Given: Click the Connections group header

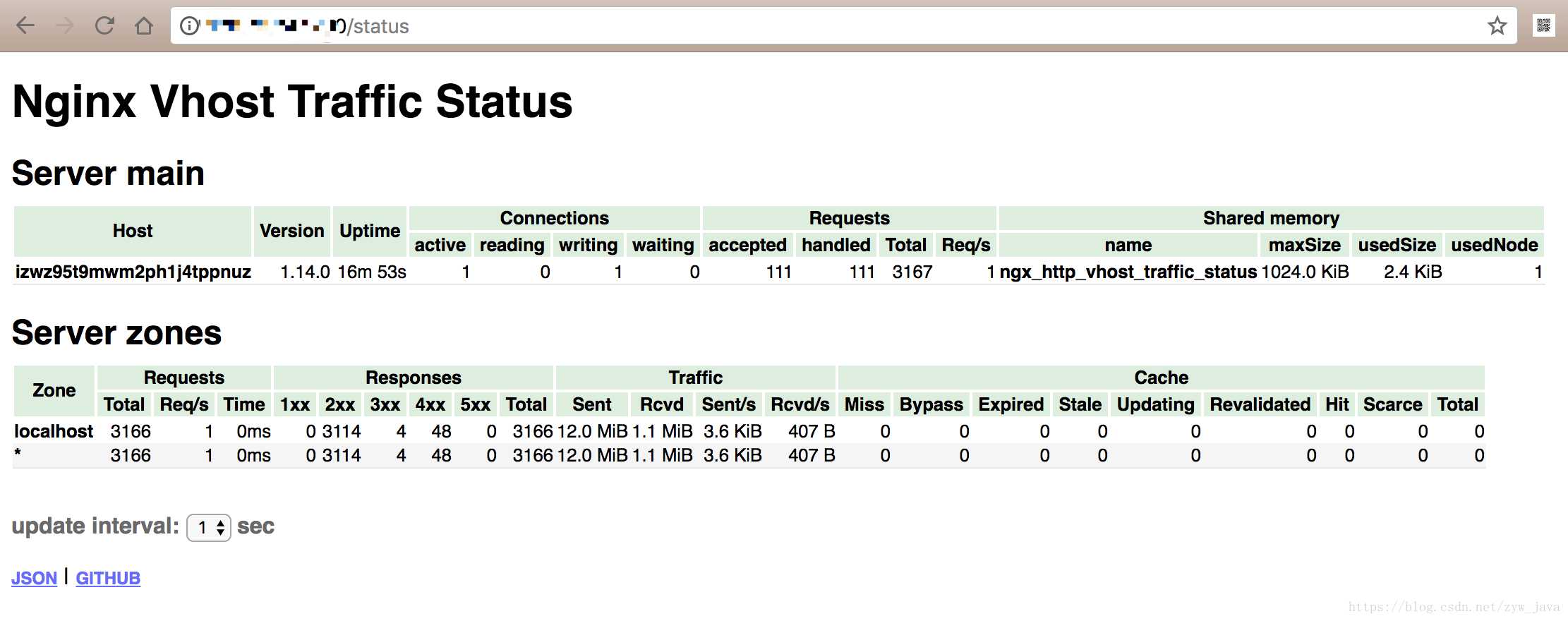Looking at the screenshot, I should coord(555,218).
